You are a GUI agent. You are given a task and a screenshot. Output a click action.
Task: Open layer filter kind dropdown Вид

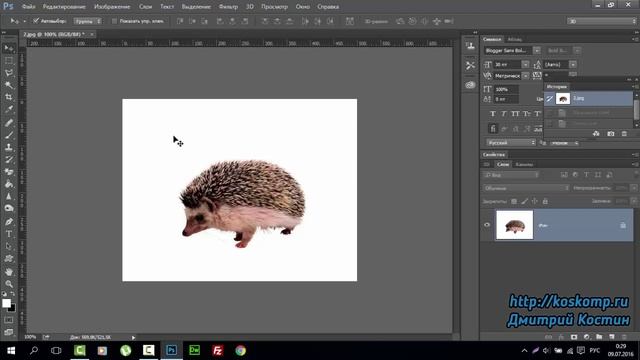[x=511, y=175]
